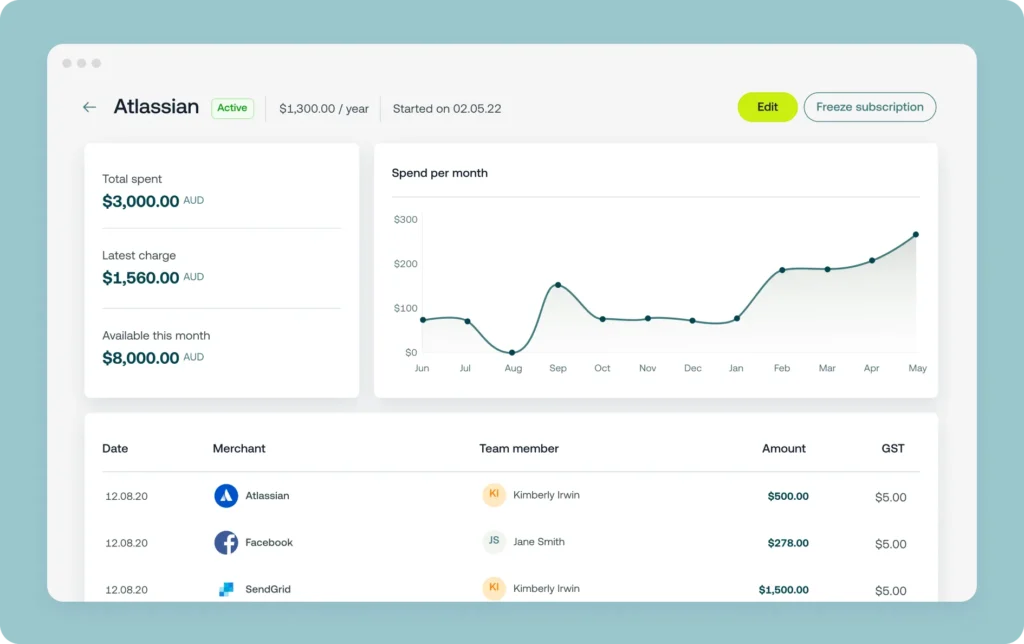Viewport: 1024px width, 644px height.
Task: Select the Jan data point on chart
Action: point(737,319)
